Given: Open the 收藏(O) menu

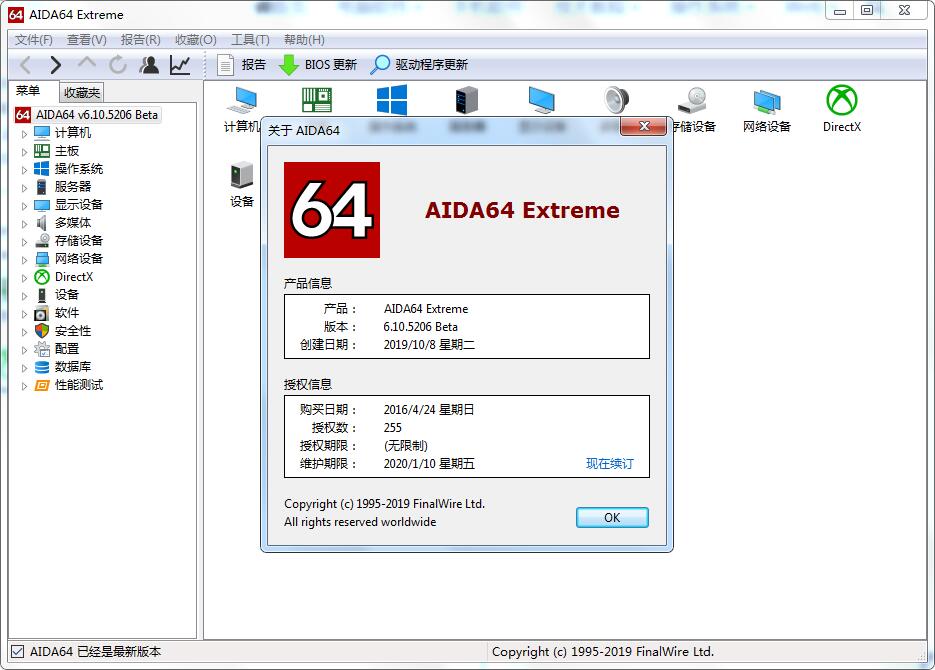Looking at the screenshot, I should (196, 40).
